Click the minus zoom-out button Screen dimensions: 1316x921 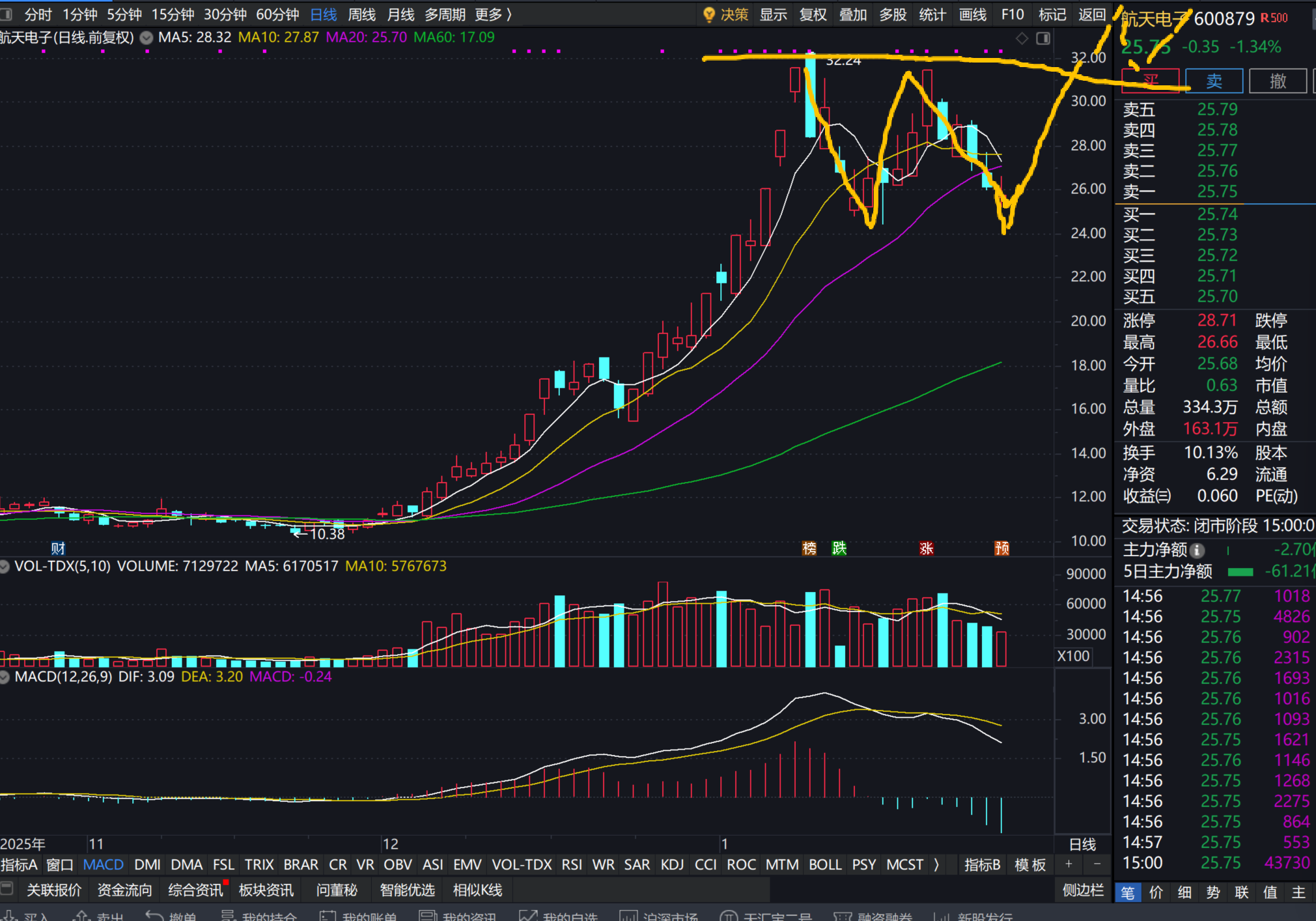pos(1097,864)
